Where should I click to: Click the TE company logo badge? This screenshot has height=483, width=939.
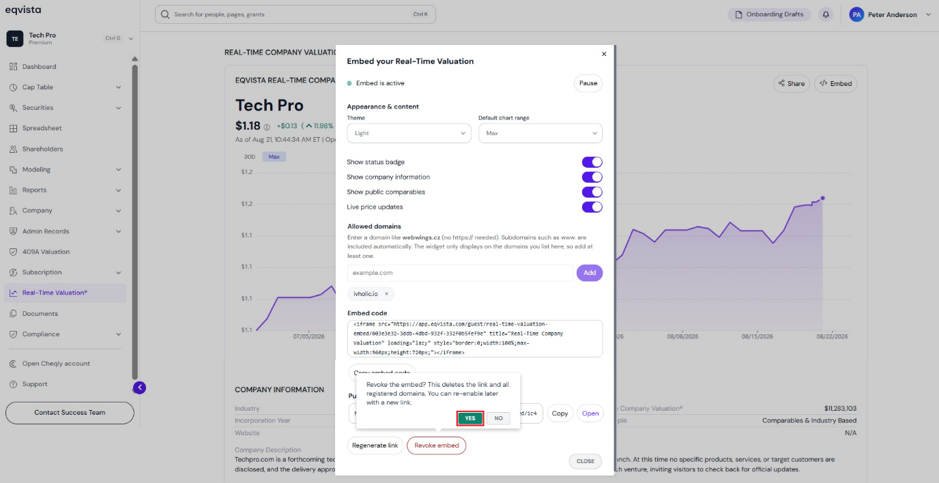tap(14, 38)
